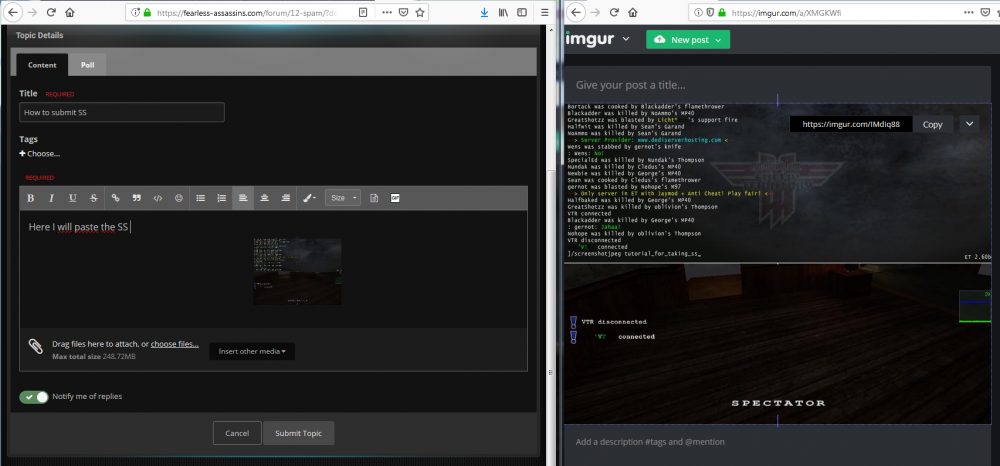Screen dimensions: 1000x466
Task: Align the editor text right
Action: [x=285, y=198]
